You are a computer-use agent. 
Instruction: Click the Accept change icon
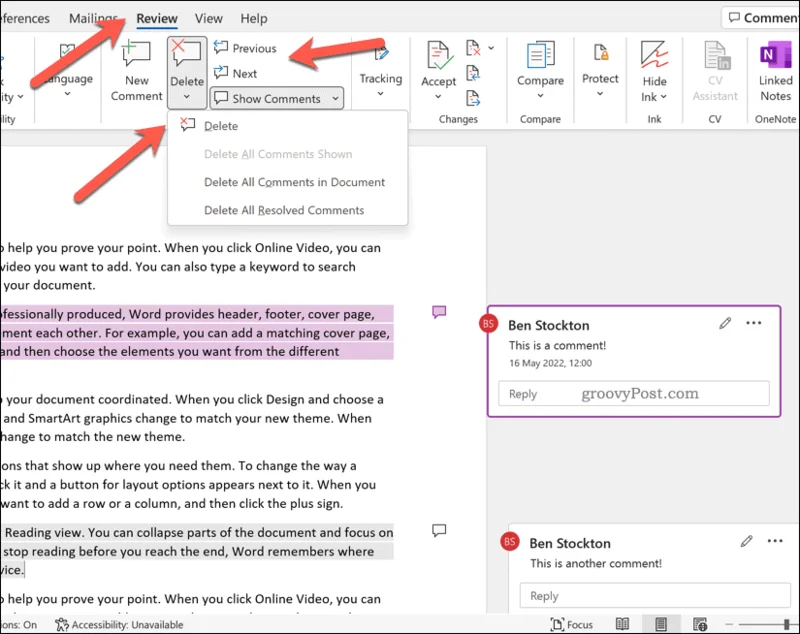coord(438,56)
